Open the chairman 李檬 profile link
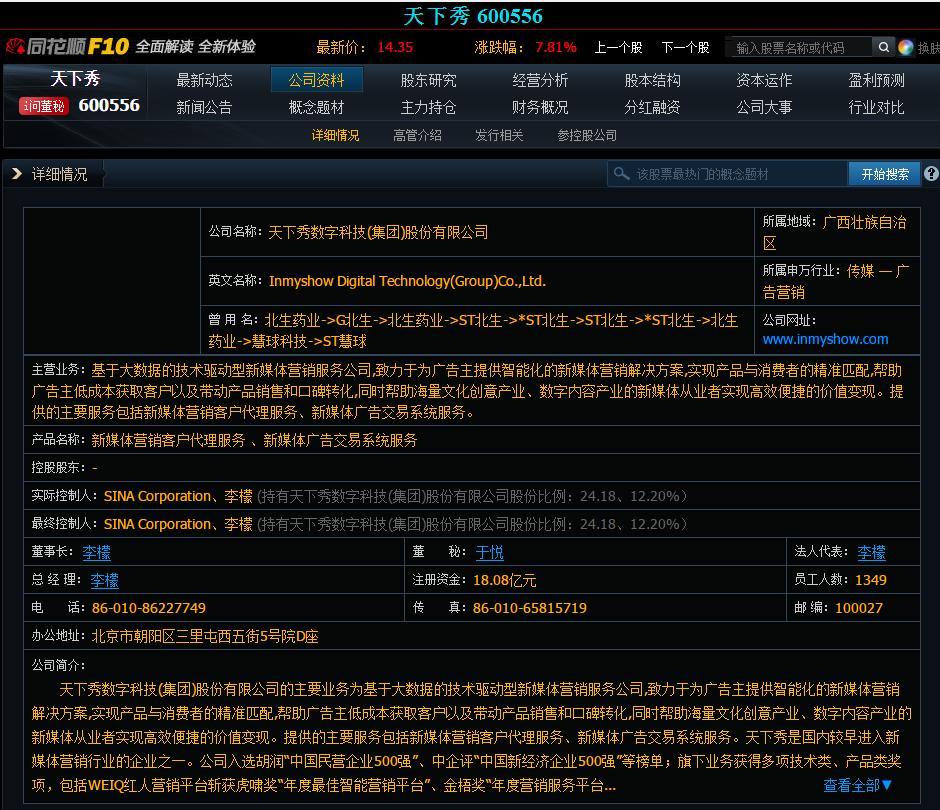The width and height of the screenshot is (940, 810). coord(96,552)
